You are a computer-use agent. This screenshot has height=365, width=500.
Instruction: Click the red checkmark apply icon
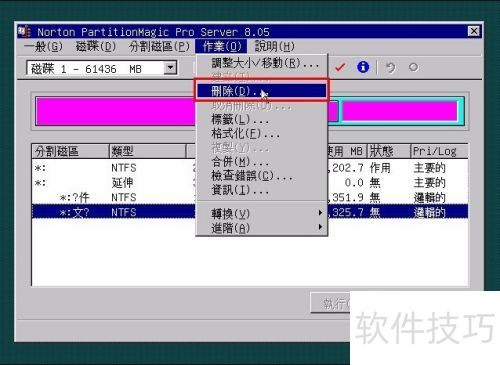[x=340, y=67]
